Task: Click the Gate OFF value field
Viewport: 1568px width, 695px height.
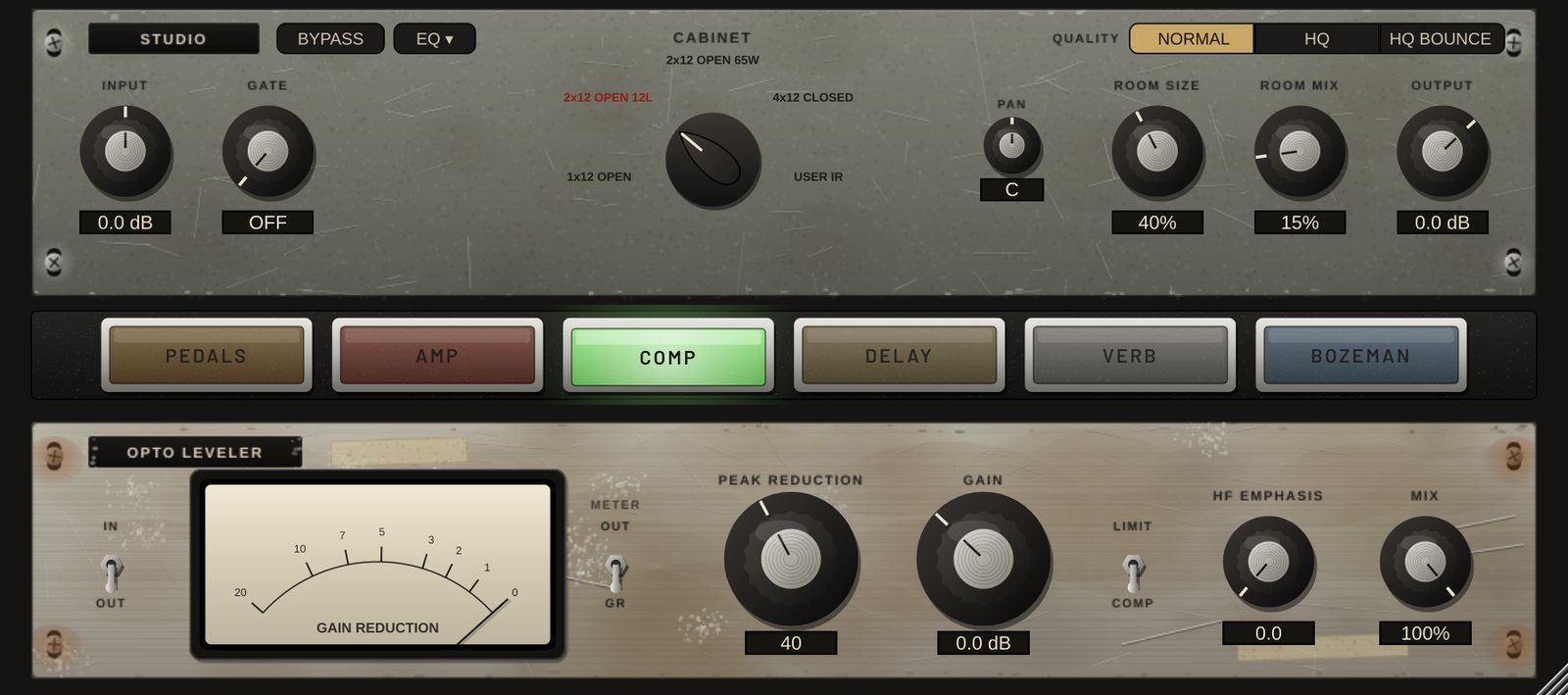Action: coord(268,223)
